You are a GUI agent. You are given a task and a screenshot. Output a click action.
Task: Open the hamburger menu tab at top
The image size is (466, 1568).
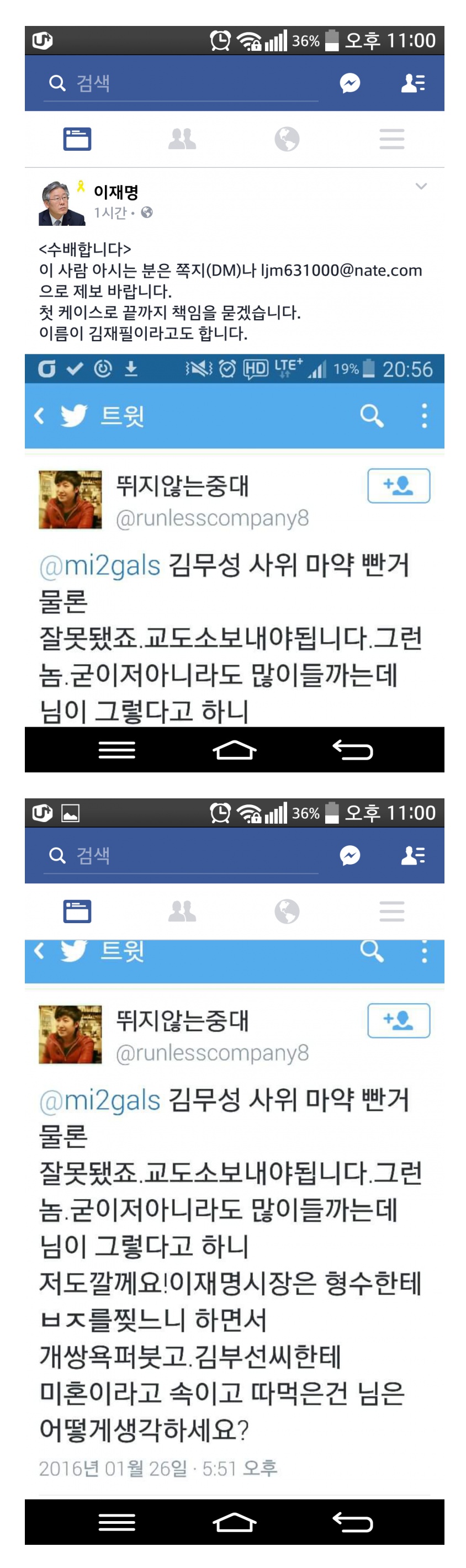[392, 139]
